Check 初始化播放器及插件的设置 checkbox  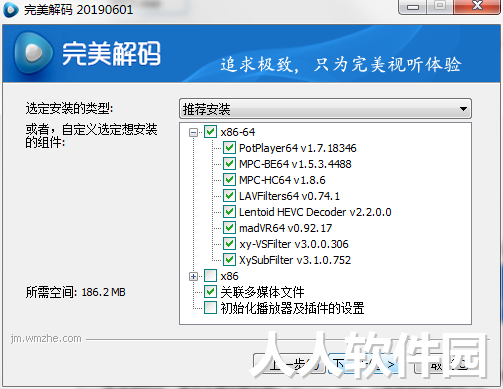pyautogui.click(x=210, y=308)
